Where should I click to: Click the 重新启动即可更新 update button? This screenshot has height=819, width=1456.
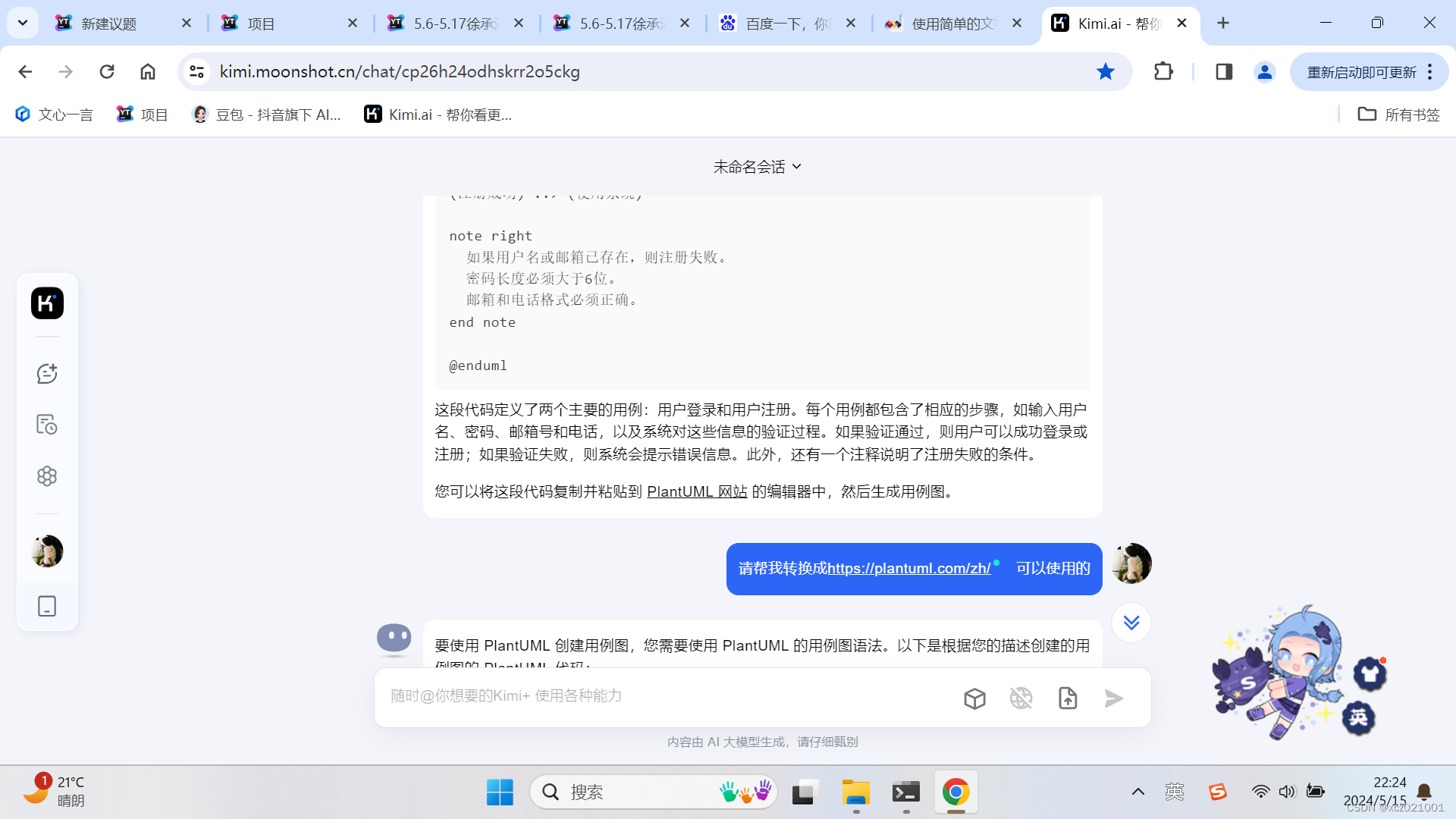pos(1361,72)
